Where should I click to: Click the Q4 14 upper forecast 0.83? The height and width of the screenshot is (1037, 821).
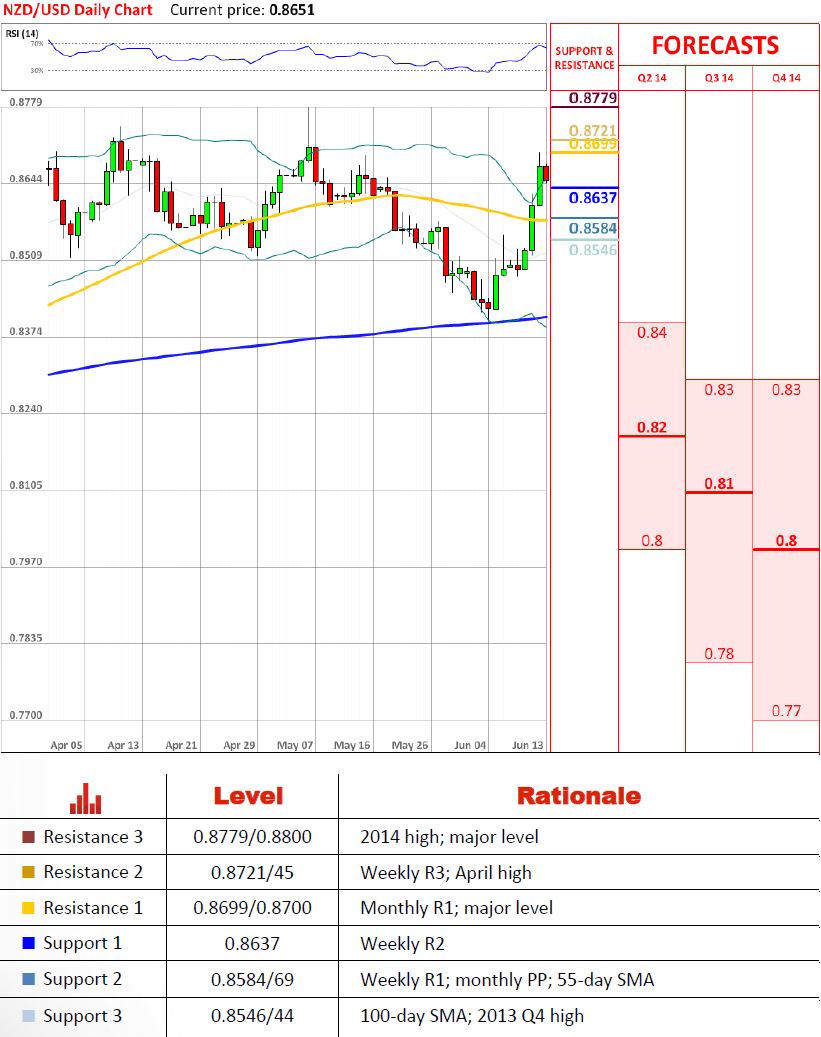tap(786, 390)
